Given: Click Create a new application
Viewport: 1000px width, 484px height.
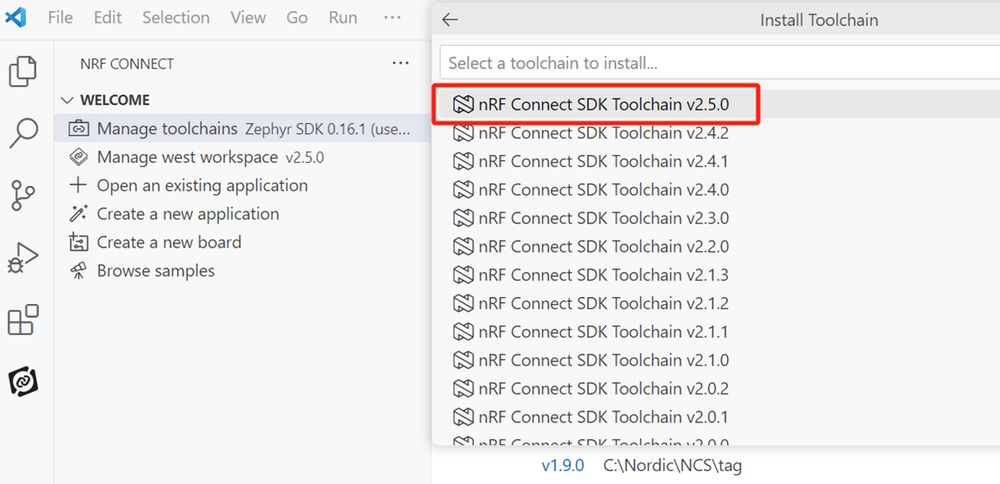Looking at the screenshot, I should coord(188,214).
